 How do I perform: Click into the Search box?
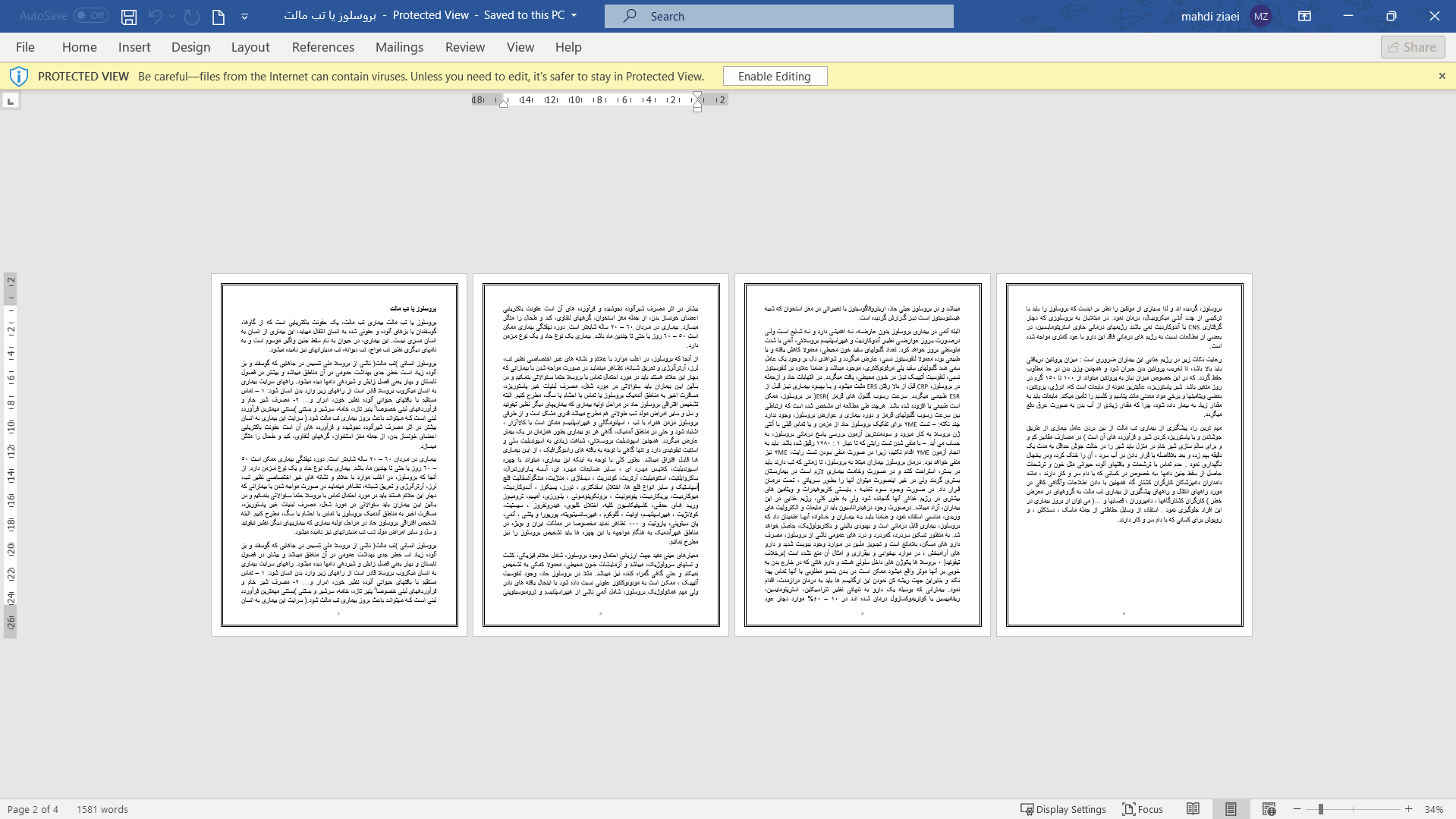point(779,16)
